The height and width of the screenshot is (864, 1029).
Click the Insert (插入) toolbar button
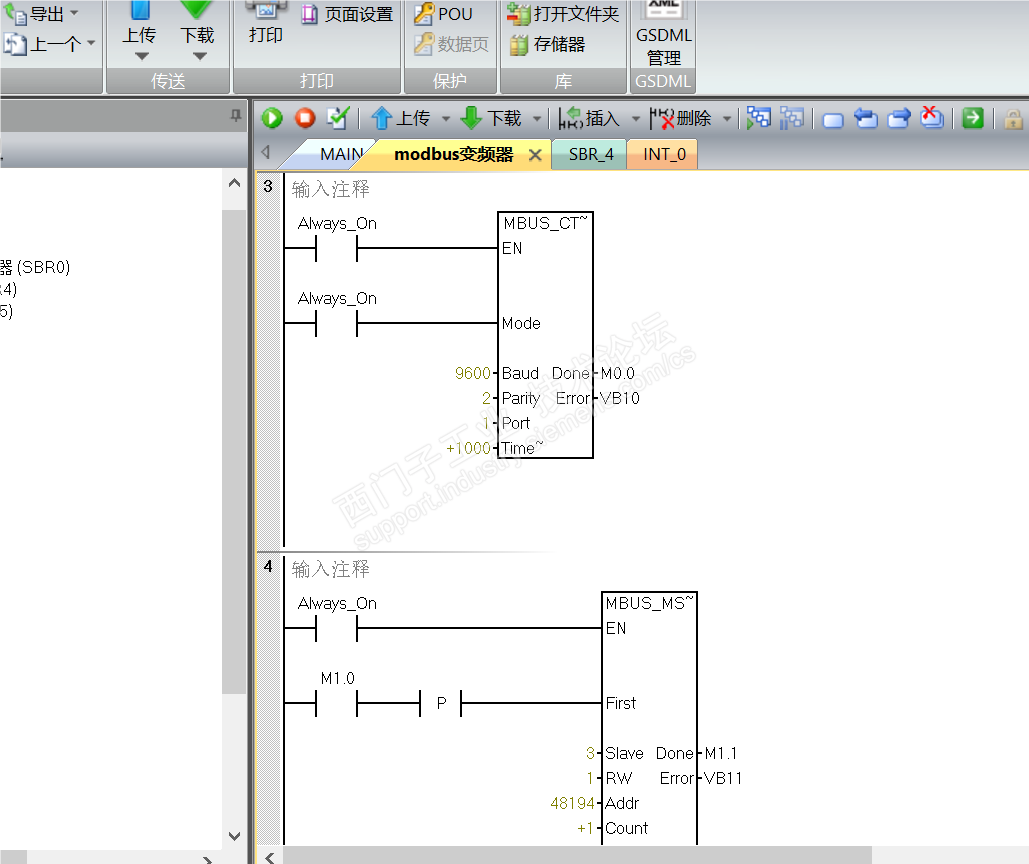coord(589,118)
